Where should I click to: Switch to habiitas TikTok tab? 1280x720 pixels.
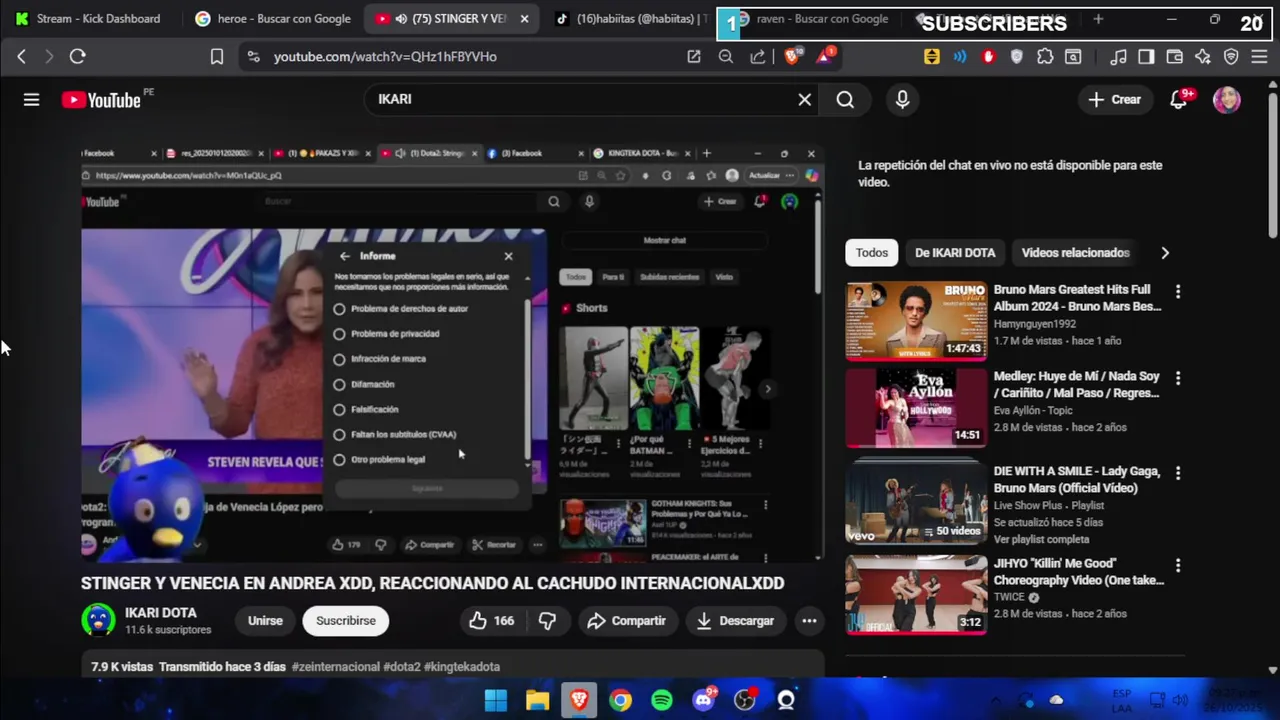coord(630,19)
